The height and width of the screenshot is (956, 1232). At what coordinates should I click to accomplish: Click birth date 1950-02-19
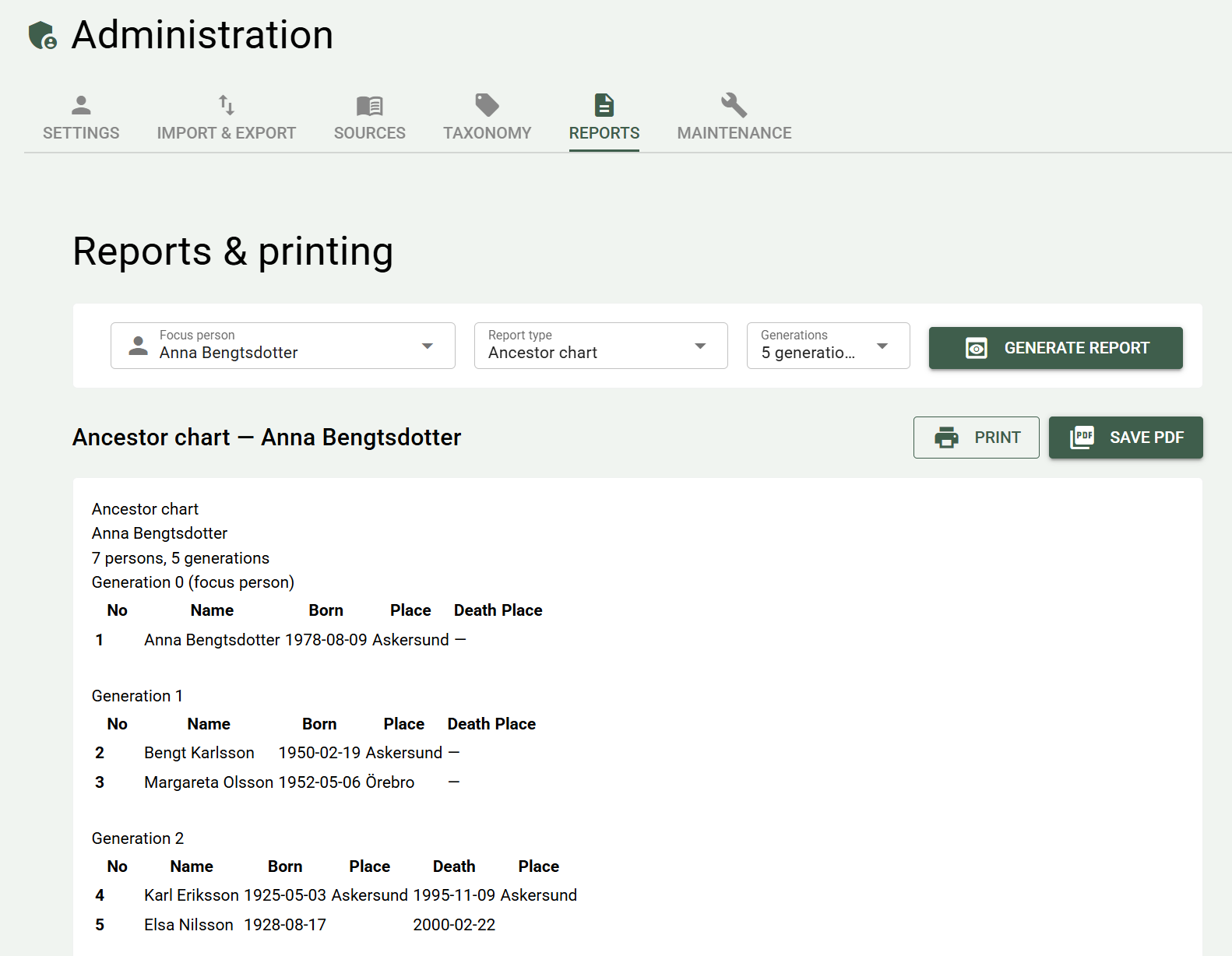pyautogui.click(x=320, y=753)
